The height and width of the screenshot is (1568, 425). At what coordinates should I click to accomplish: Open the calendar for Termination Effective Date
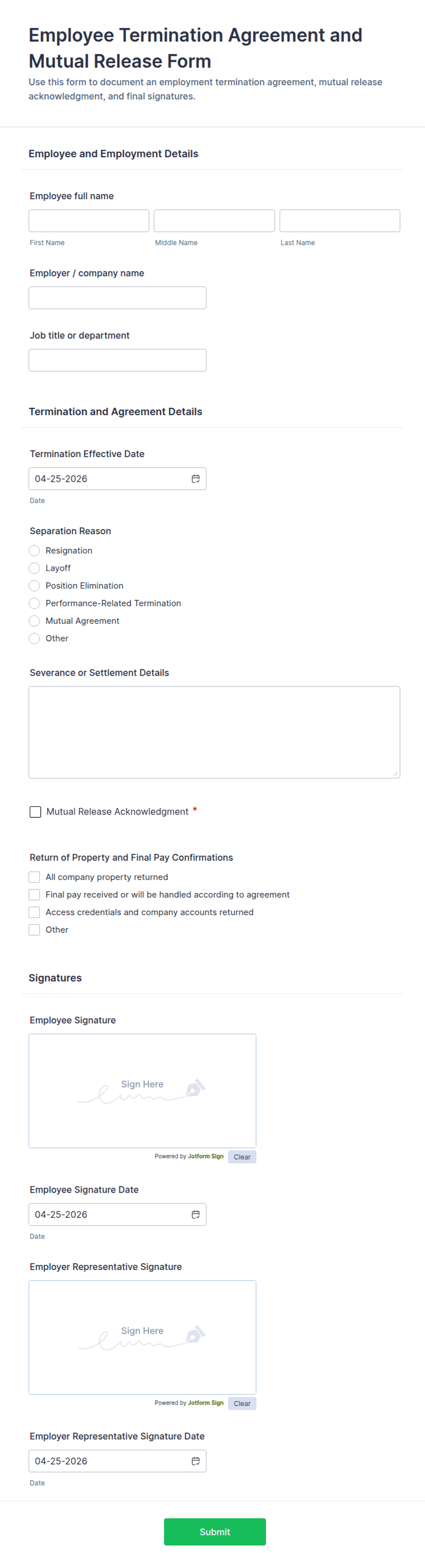(x=196, y=479)
